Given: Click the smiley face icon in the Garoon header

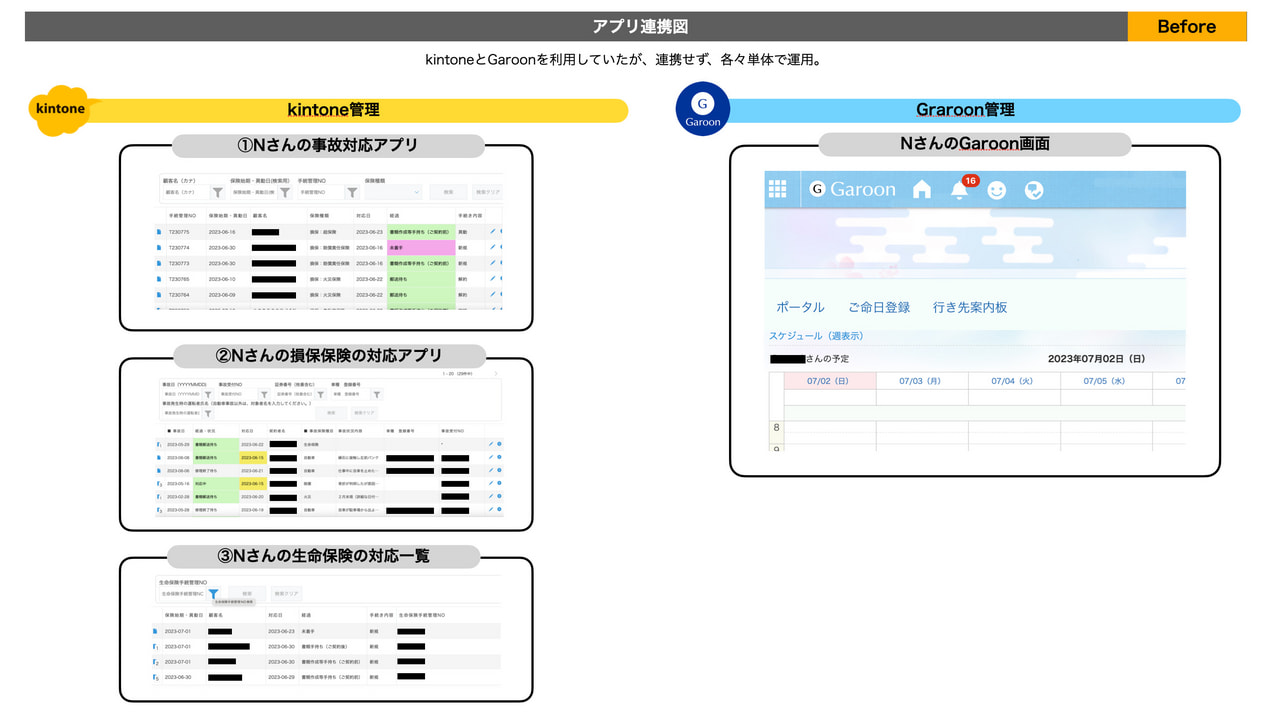Looking at the screenshot, I should (x=997, y=189).
